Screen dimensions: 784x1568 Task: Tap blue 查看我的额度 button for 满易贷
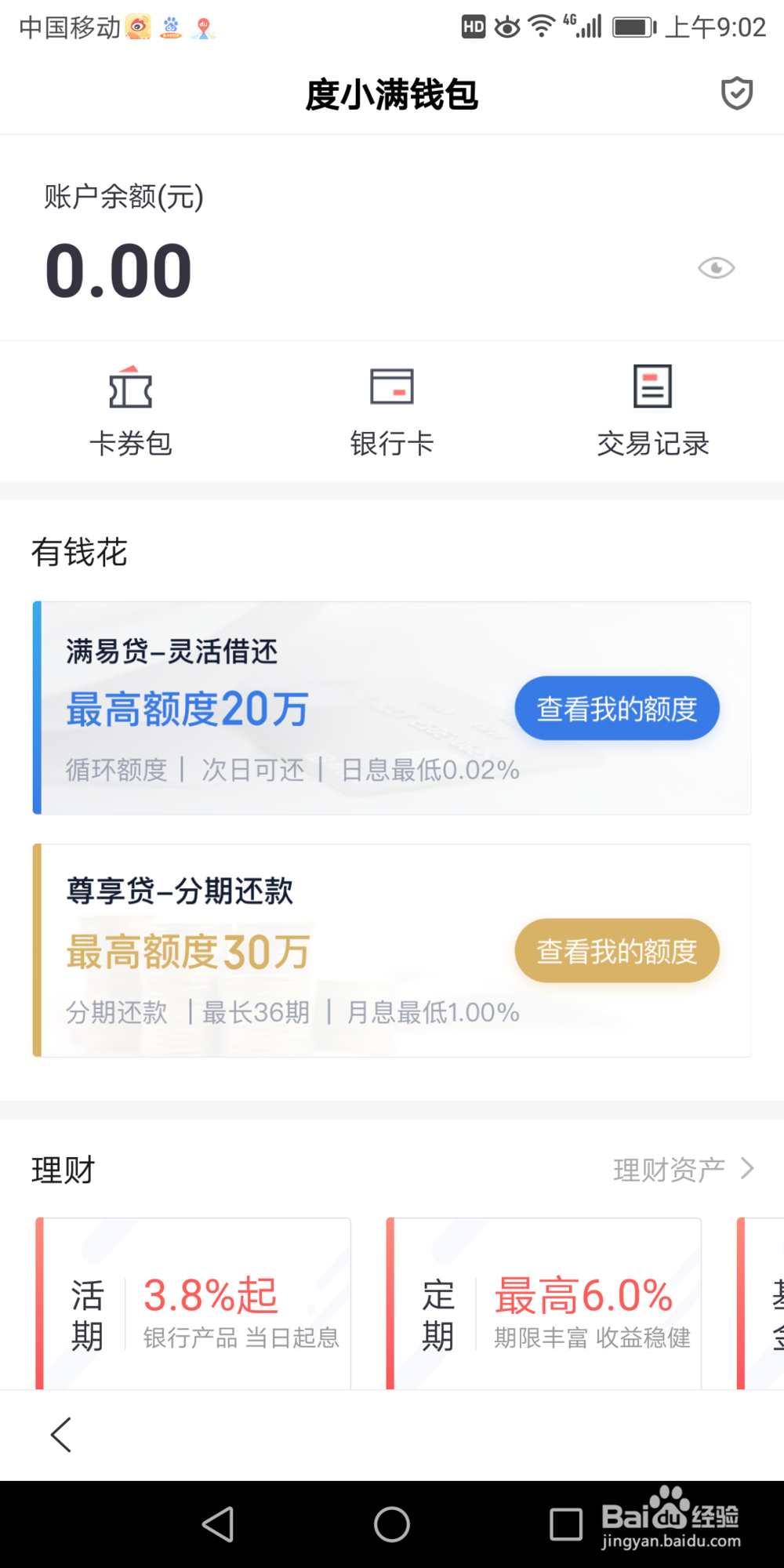(617, 708)
